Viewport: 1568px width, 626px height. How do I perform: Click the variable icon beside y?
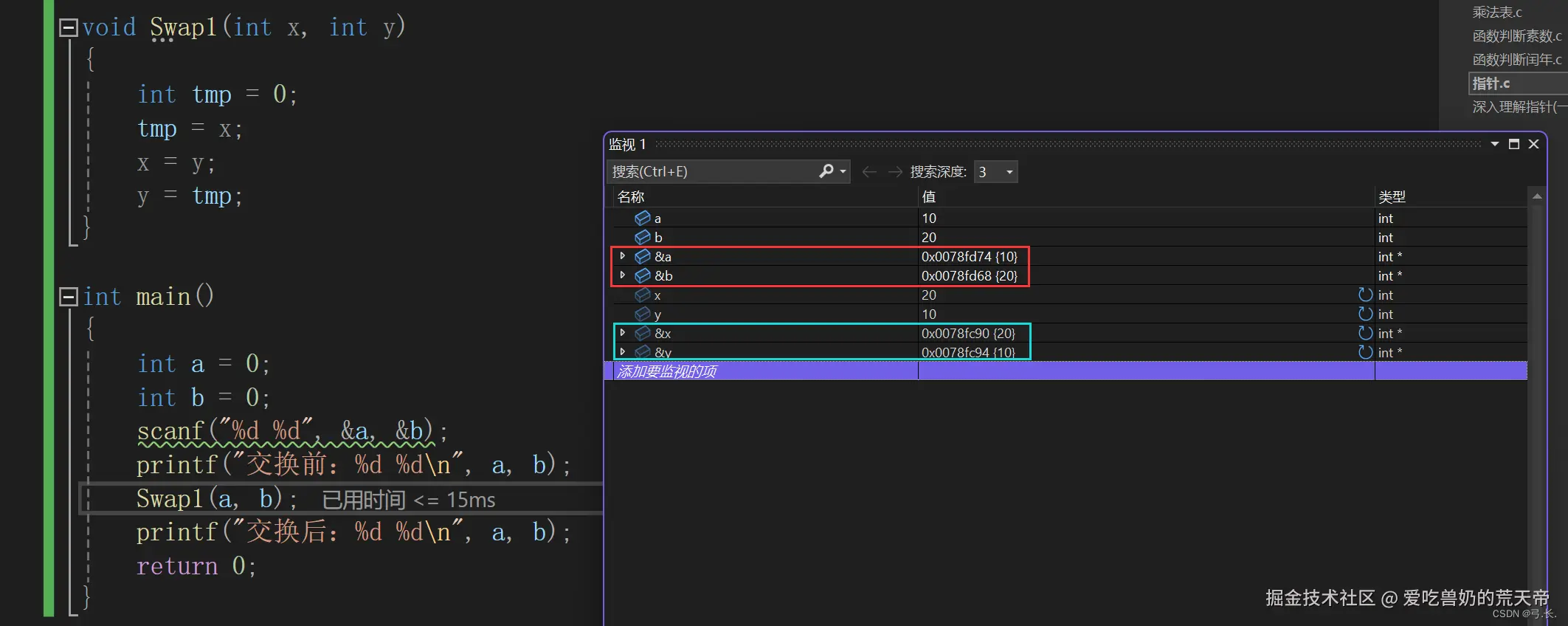tap(643, 314)
